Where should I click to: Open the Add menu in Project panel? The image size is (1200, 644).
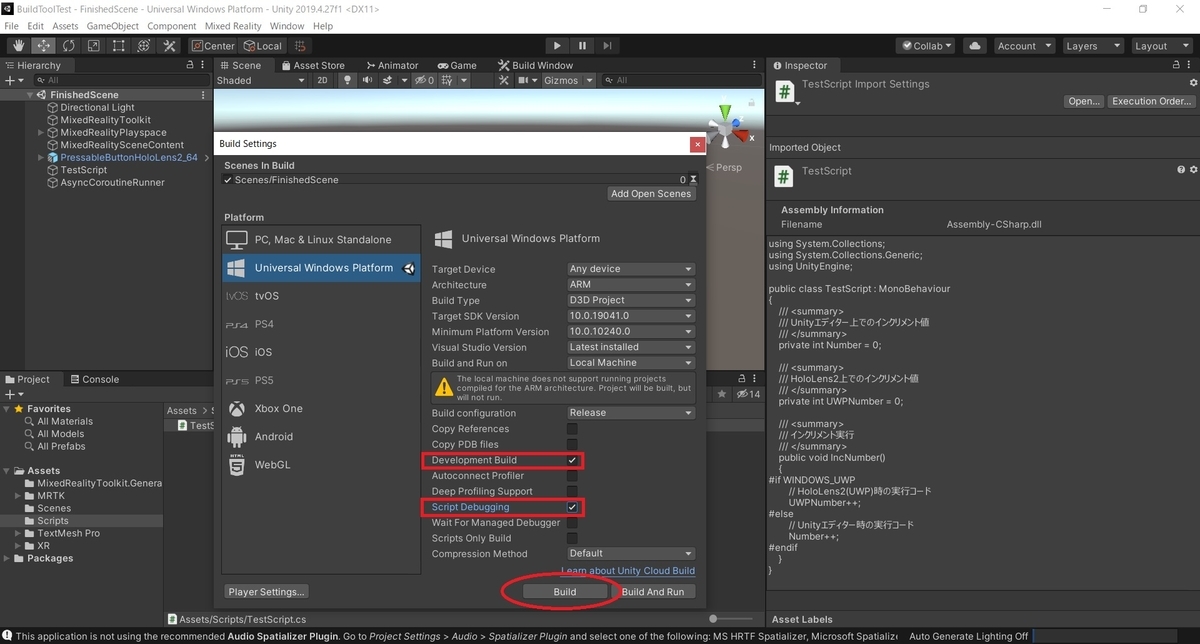coord(14,395)
